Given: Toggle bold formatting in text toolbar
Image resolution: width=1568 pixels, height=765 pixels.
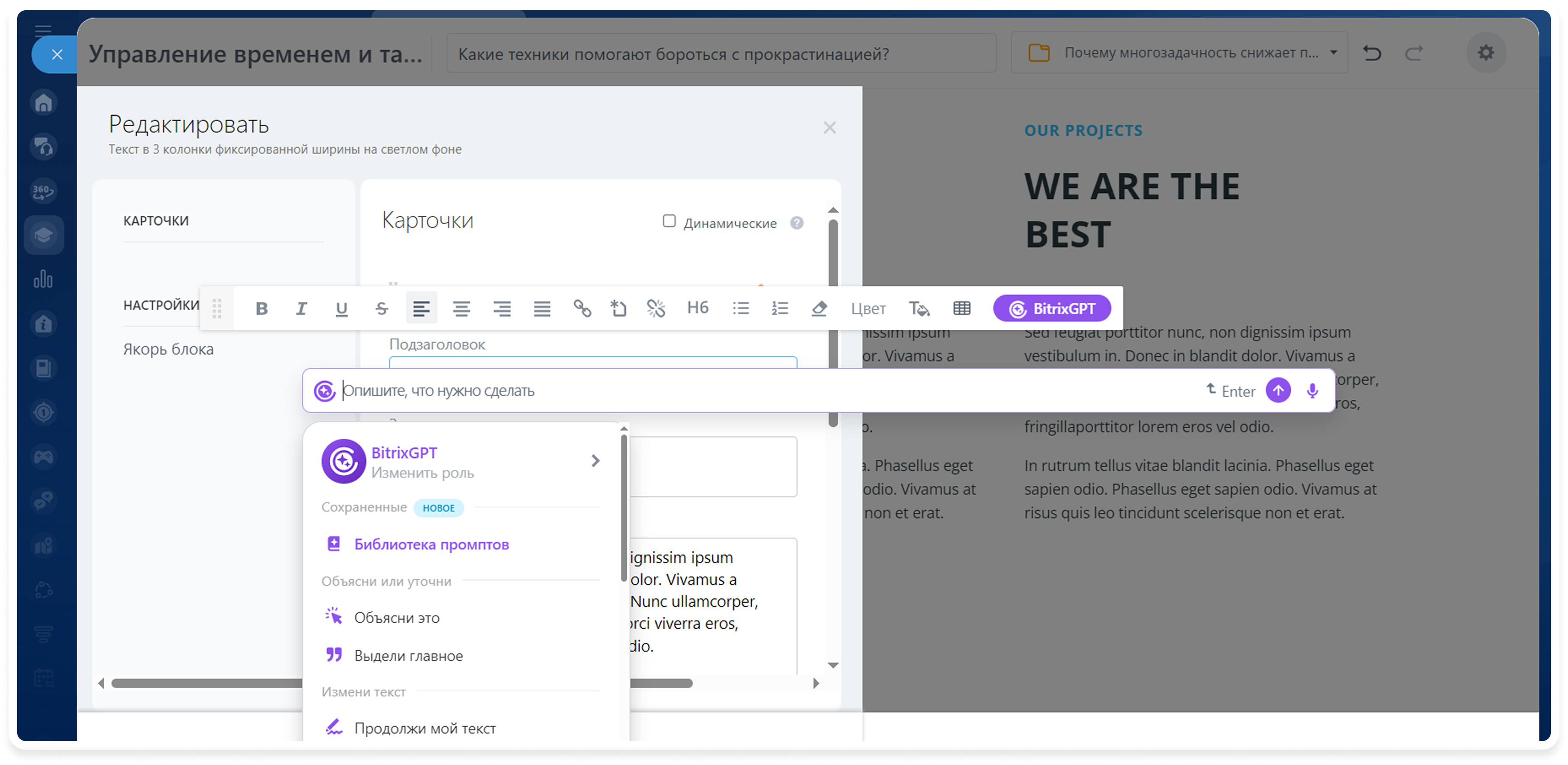Looking at the screenshot, I should [262, 308].
